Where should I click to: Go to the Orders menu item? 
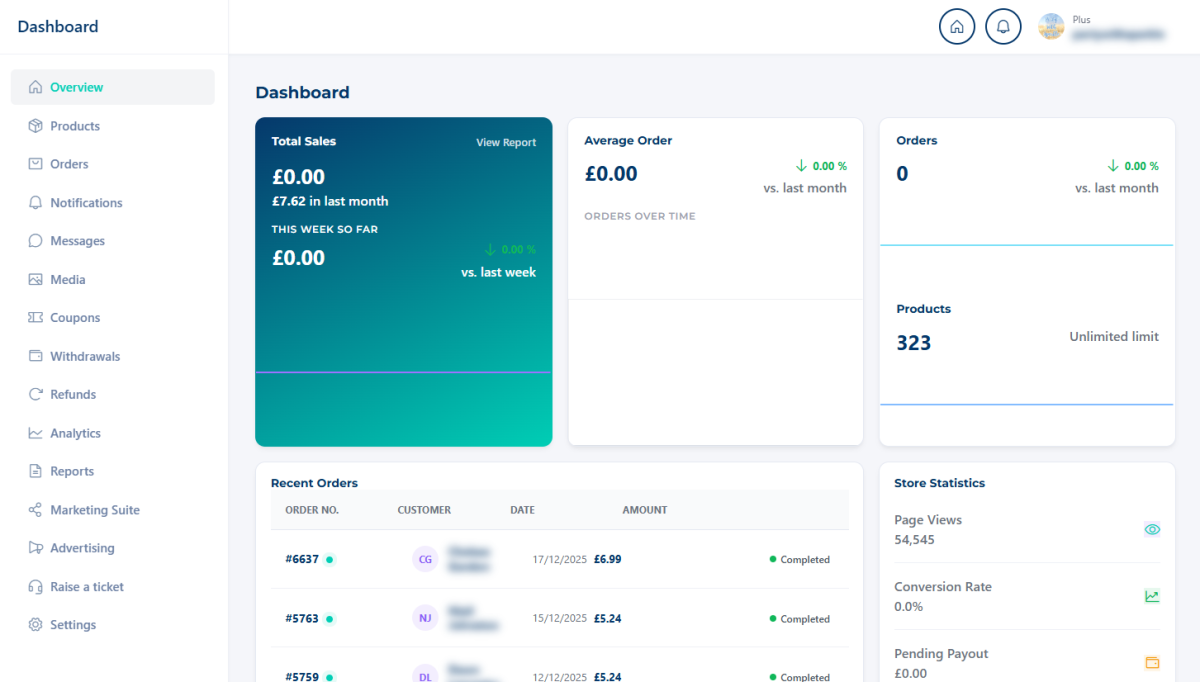pos(69,164)
